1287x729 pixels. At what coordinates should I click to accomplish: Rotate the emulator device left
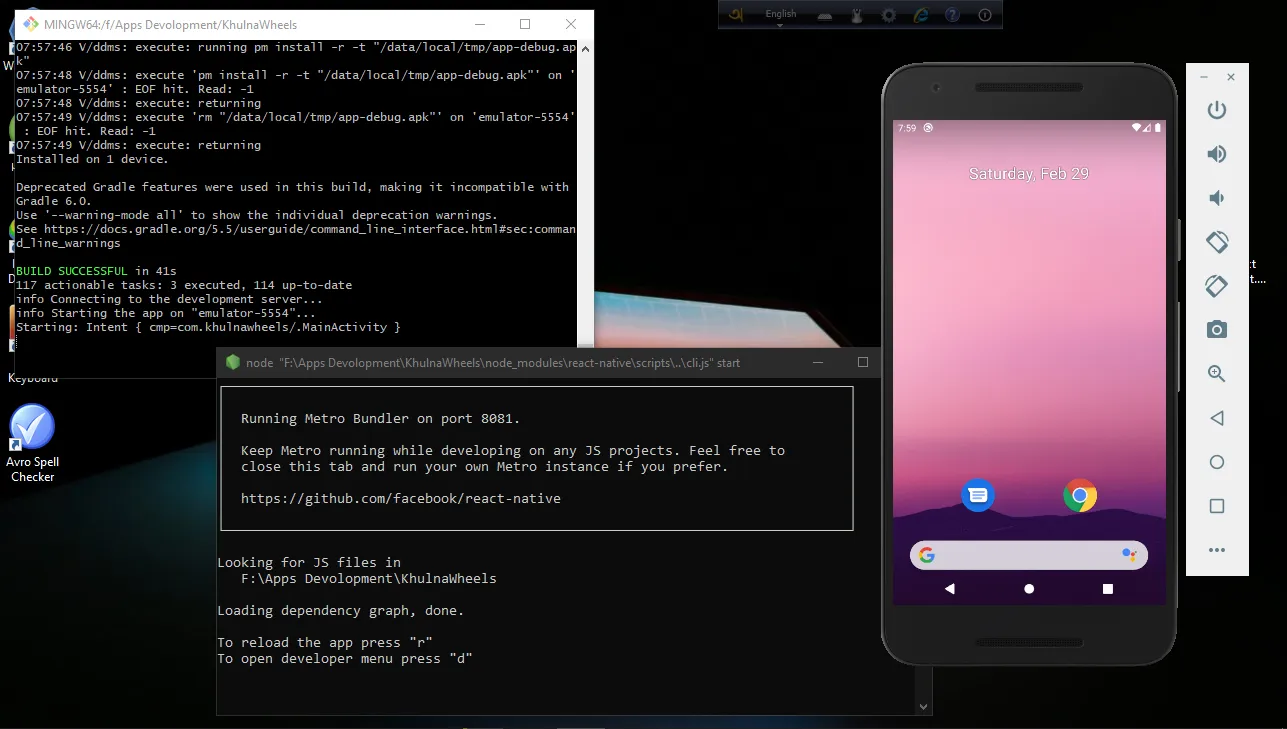1217,242
